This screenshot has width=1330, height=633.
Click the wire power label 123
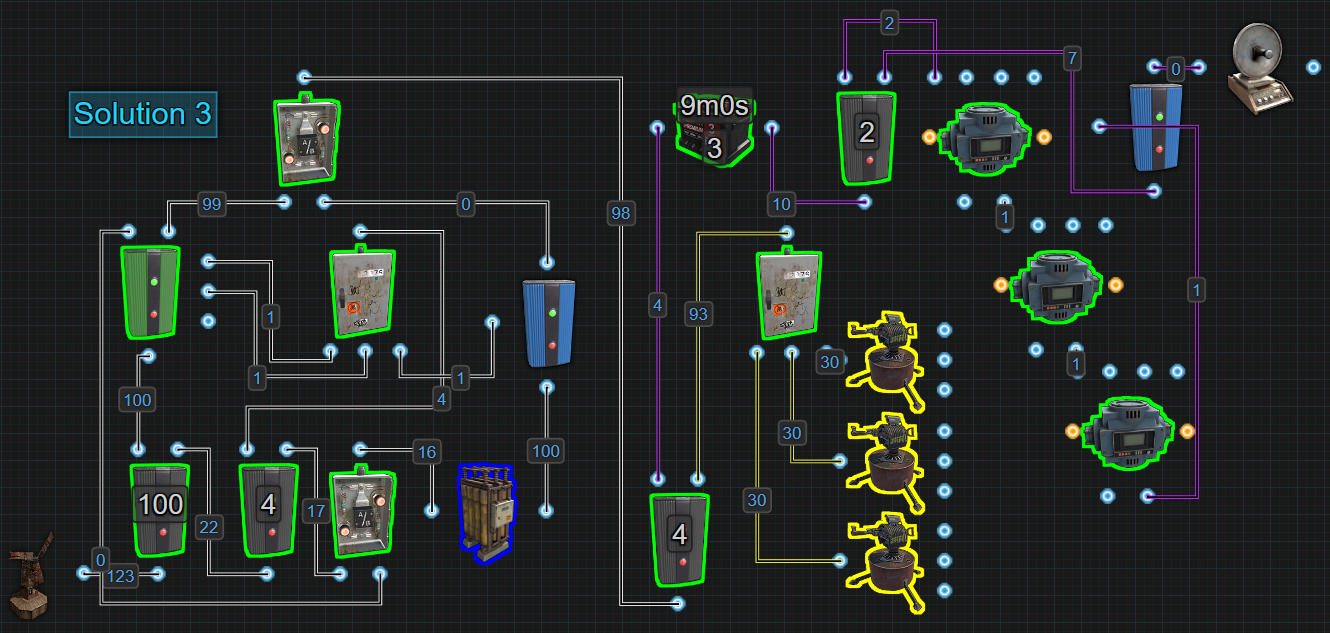[120, 576]
